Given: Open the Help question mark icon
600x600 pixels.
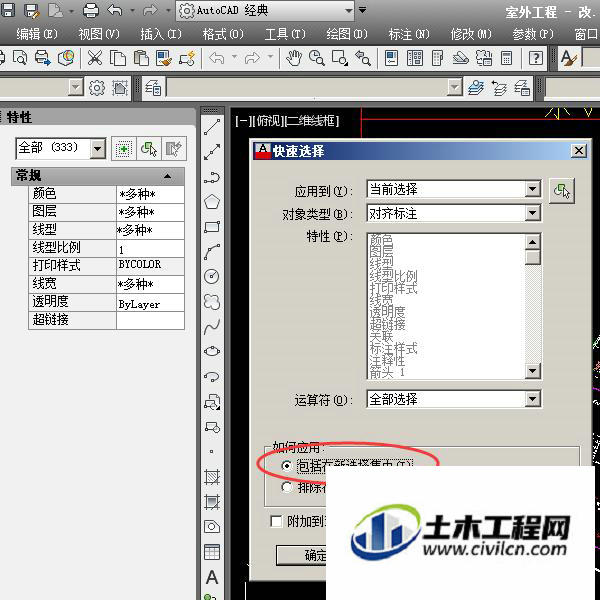Looking at the screenshot, I should pos(536,58).
